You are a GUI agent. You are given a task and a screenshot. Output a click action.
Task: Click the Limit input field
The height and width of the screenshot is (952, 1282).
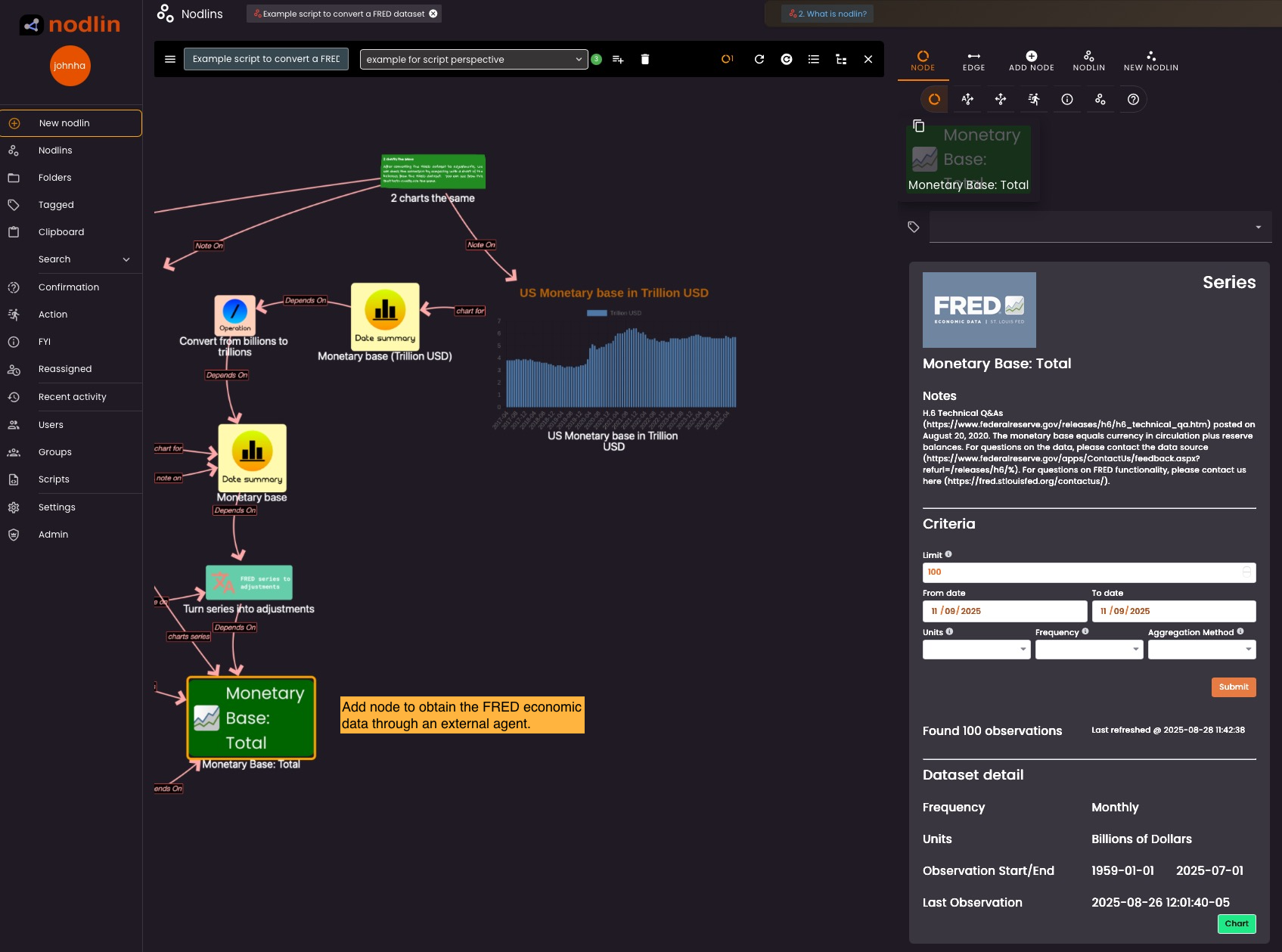(x=1082, y=572)
